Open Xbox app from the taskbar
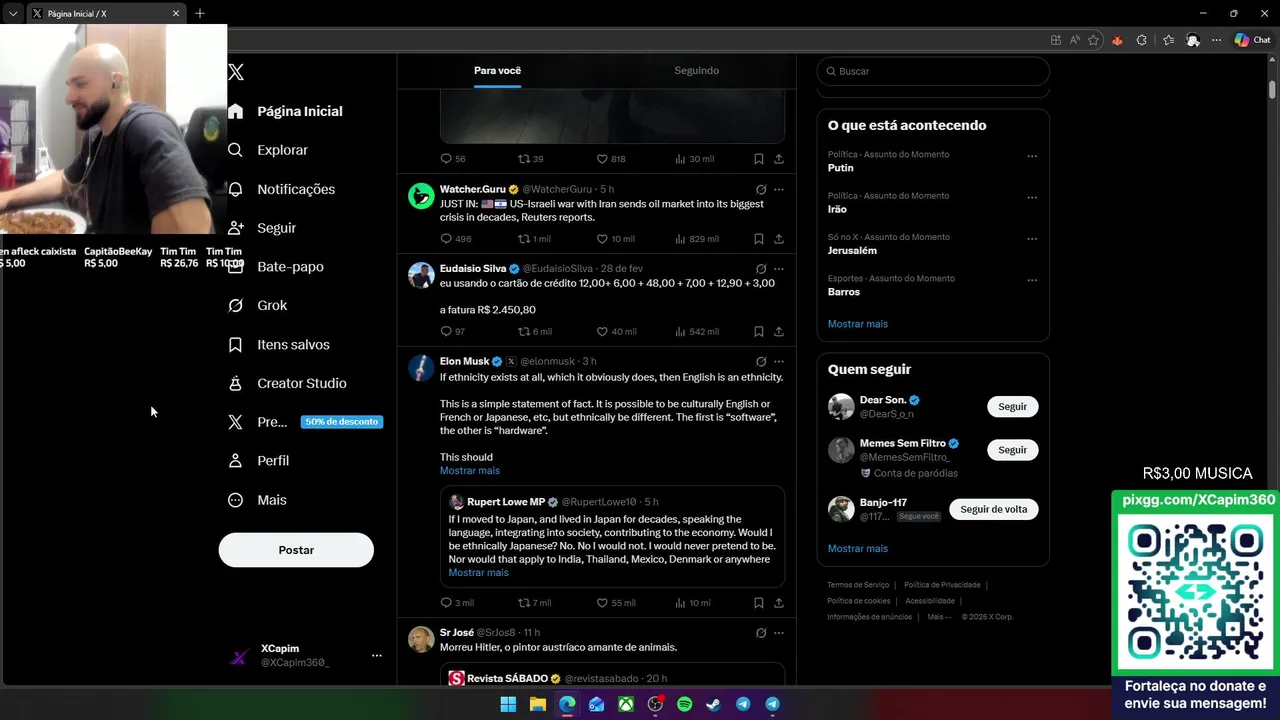 (626, 704)
